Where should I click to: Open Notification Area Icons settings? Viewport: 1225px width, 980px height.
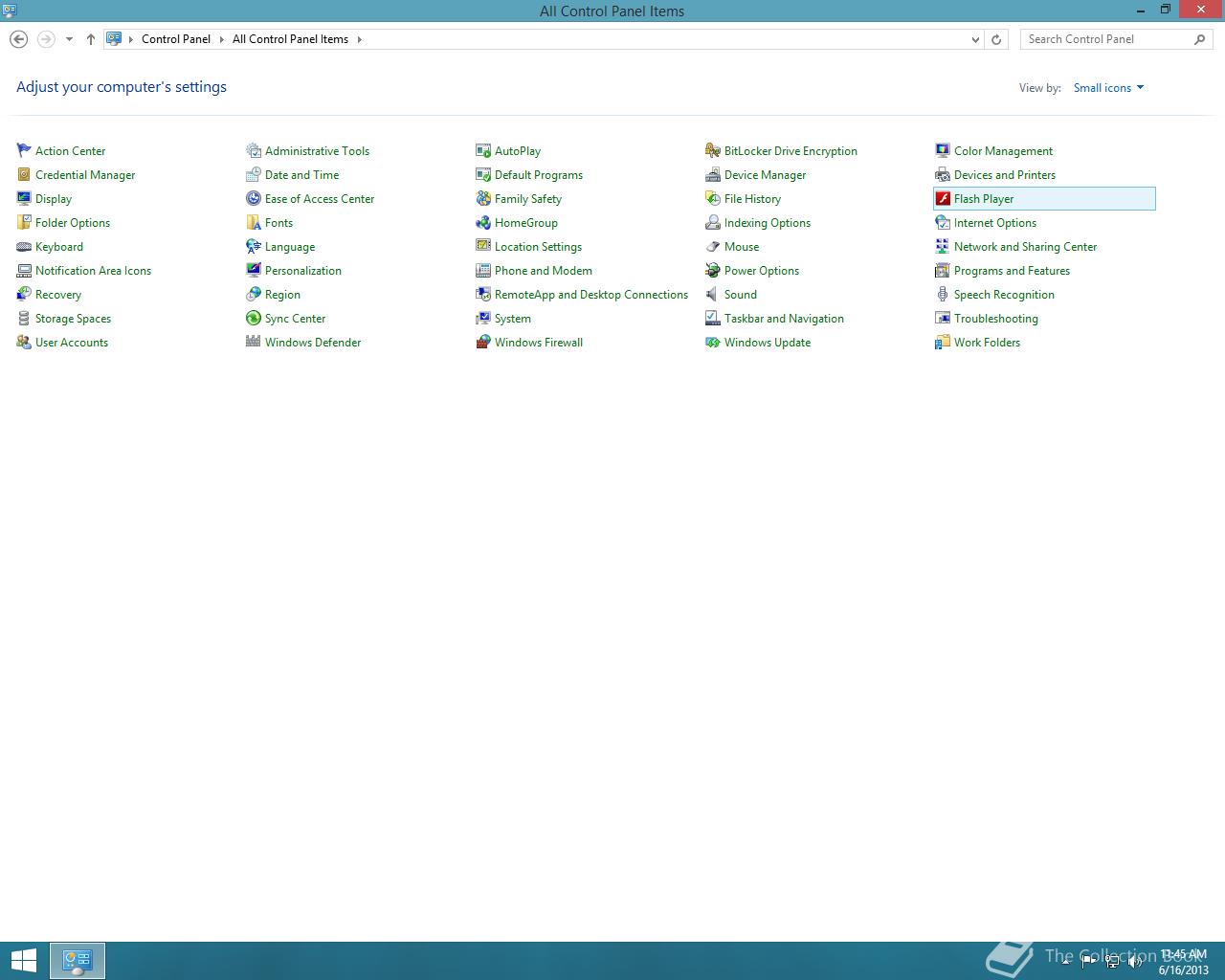coord(93,270)
